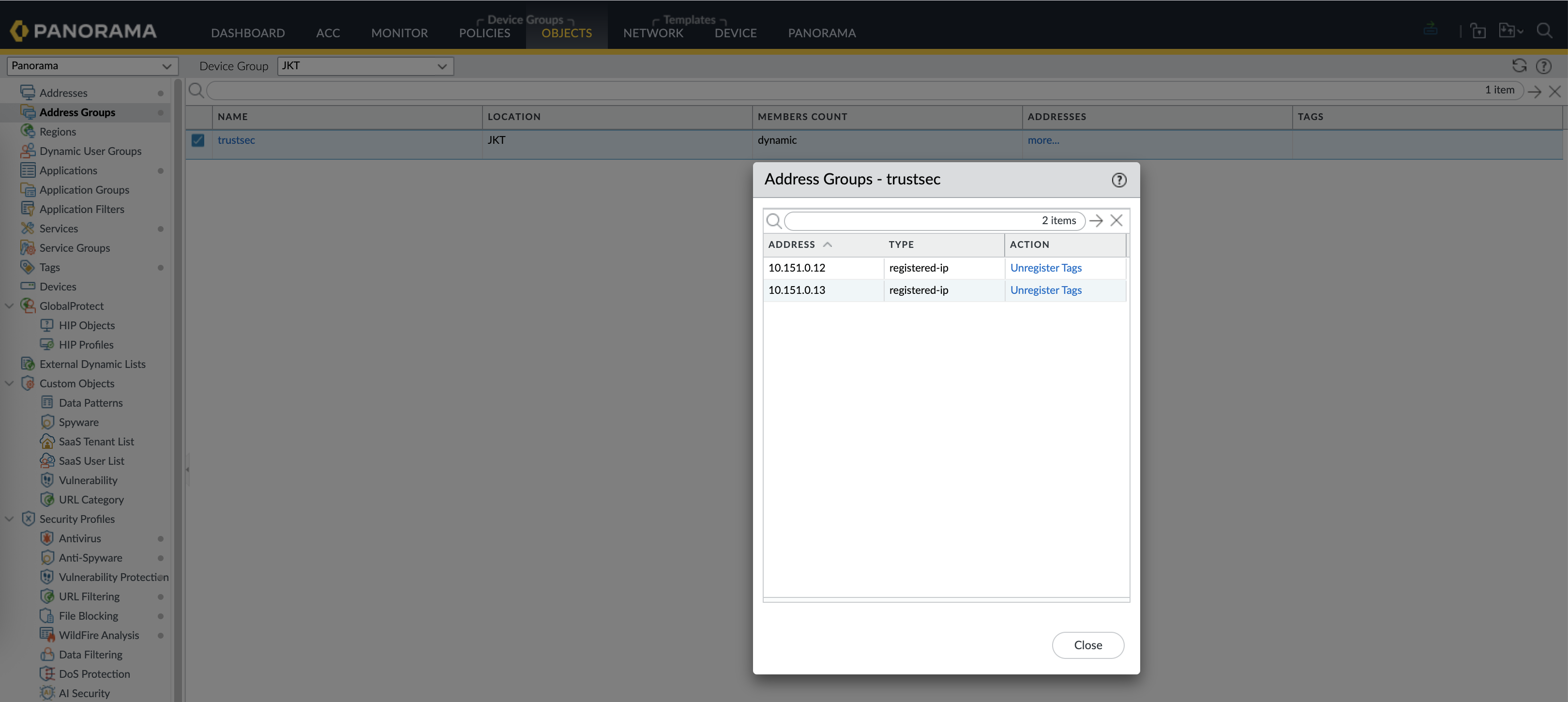Click Unregister Tags for 10.151.0.12
Screen dimensions: 1568x702
click(1045, 268)
